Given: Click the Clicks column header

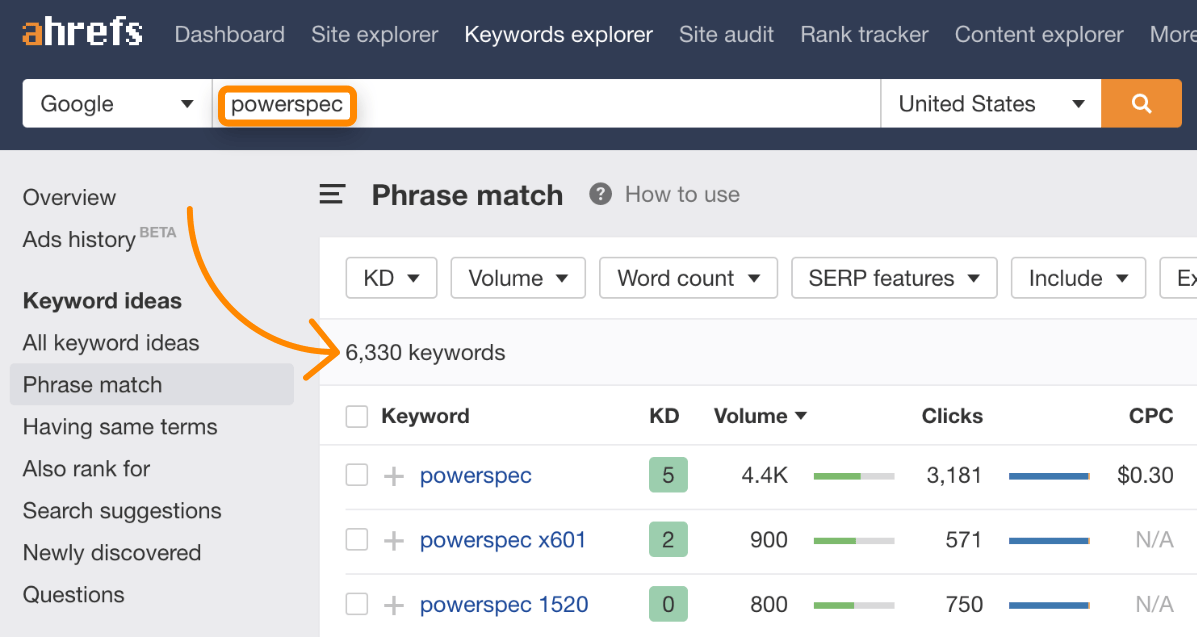Looking at the screenshot, I should (x=952, y=416).
